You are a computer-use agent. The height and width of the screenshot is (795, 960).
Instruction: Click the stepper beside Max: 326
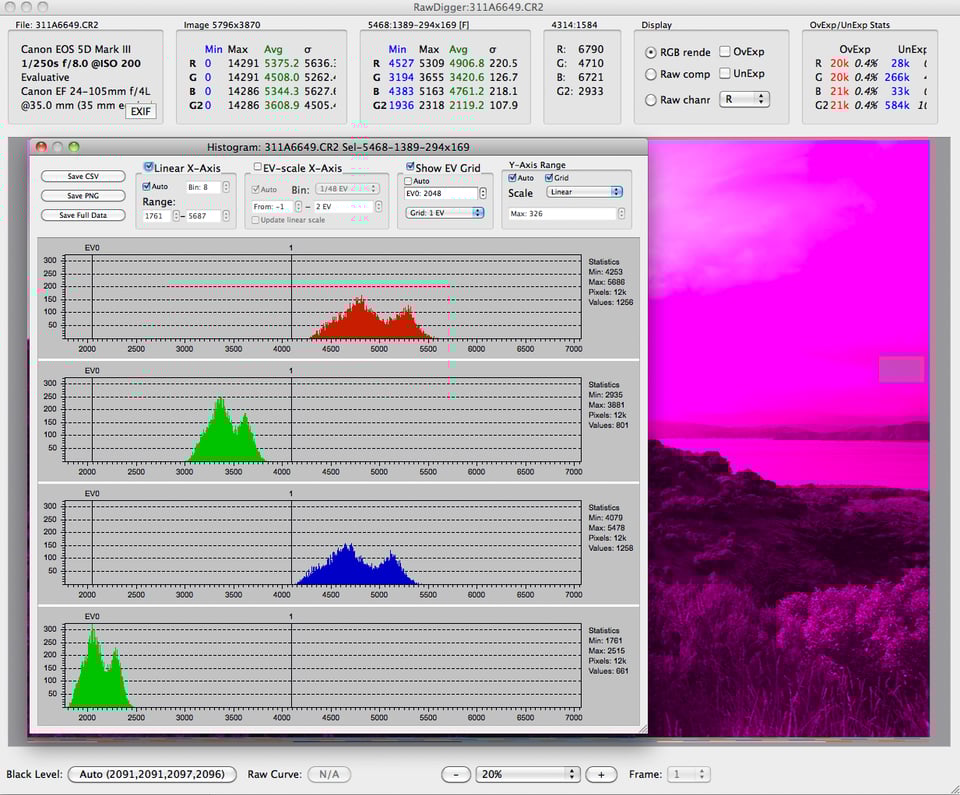tap(621, 214)
